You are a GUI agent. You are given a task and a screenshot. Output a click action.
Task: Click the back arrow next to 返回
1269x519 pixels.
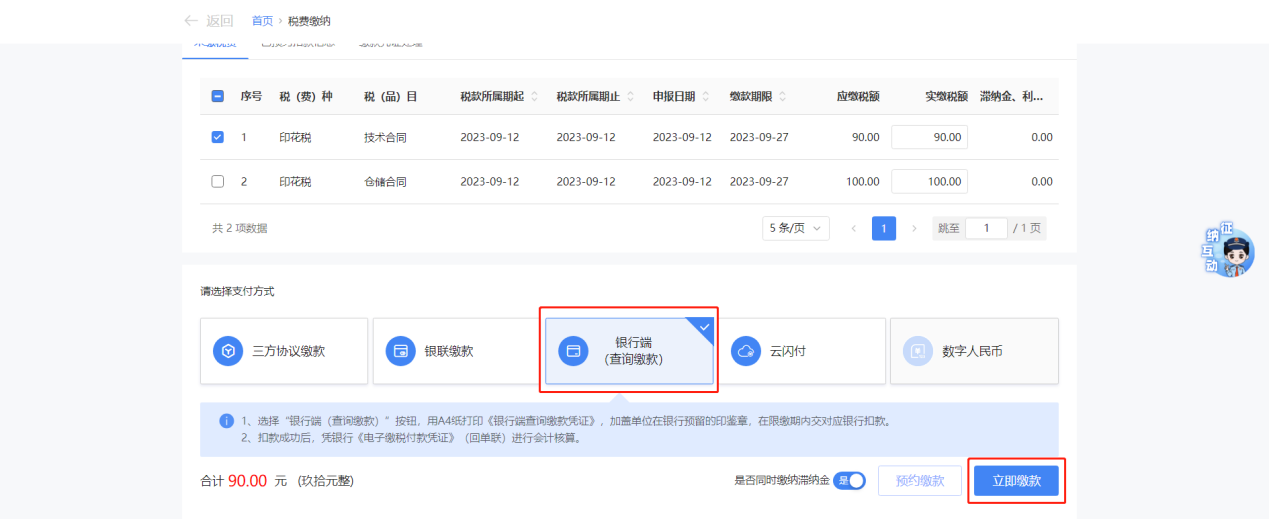(191, 21)
